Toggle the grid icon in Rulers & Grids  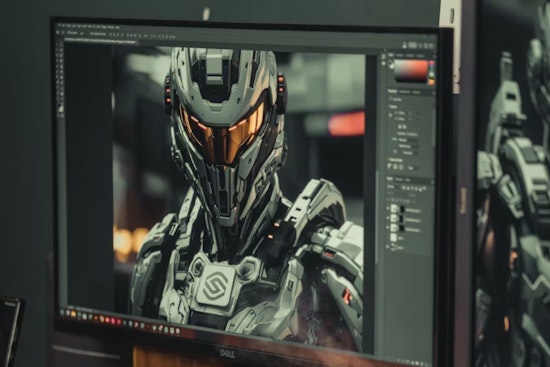pos(395,166)
